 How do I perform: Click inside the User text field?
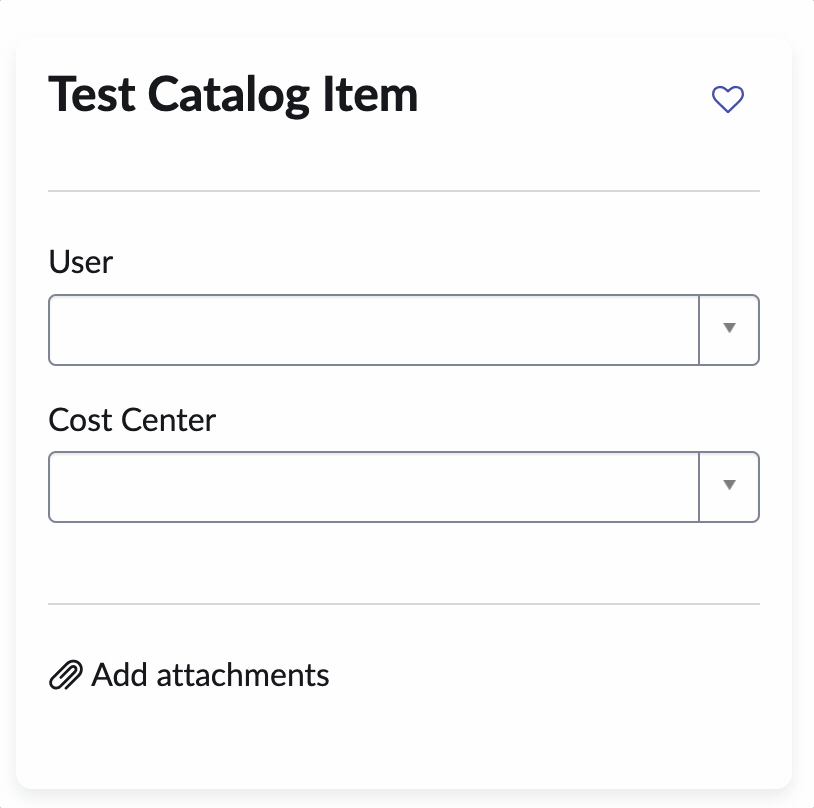click(373, 329)
